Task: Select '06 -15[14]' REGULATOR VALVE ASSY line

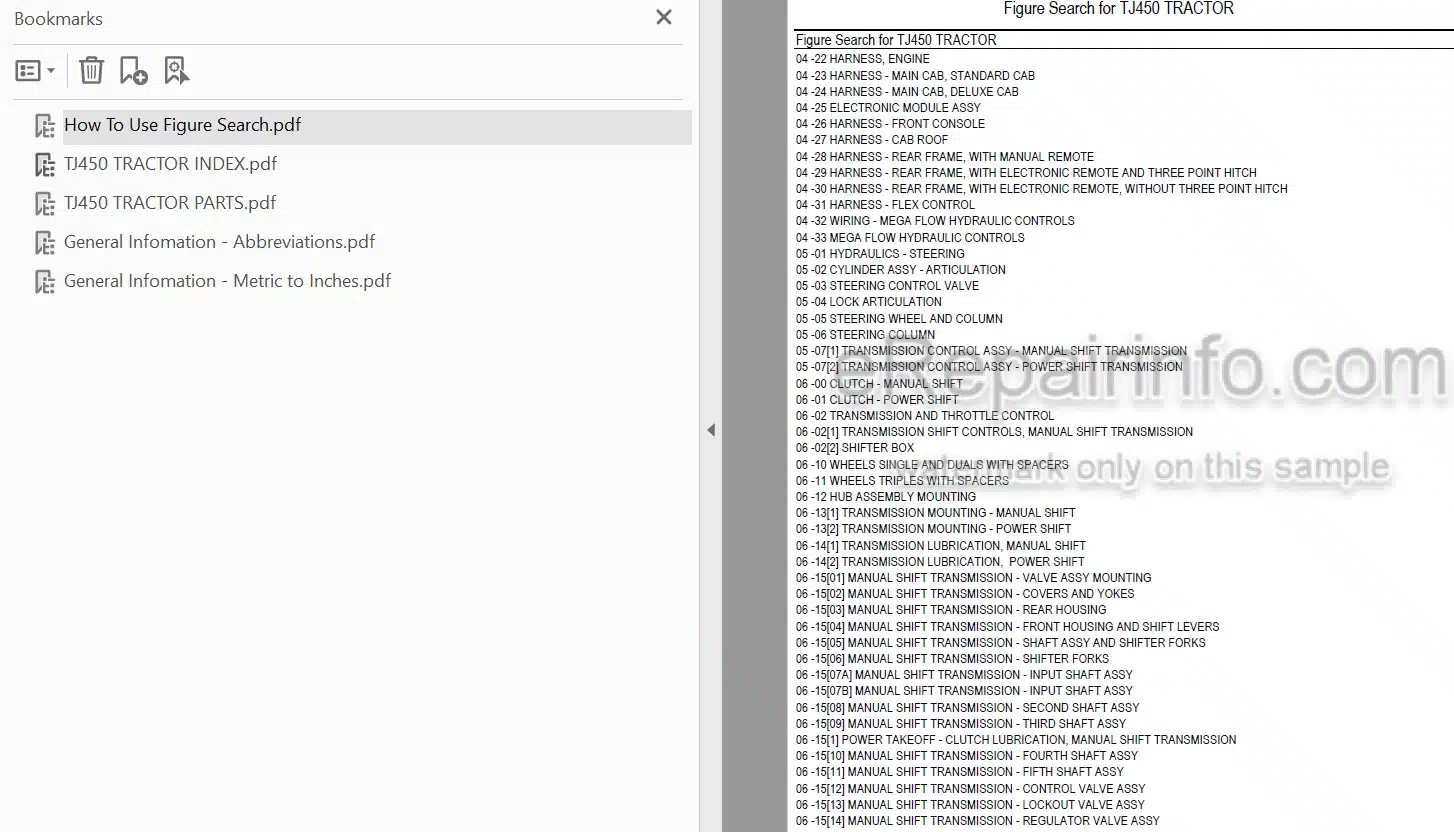Action: click(978, 820)
